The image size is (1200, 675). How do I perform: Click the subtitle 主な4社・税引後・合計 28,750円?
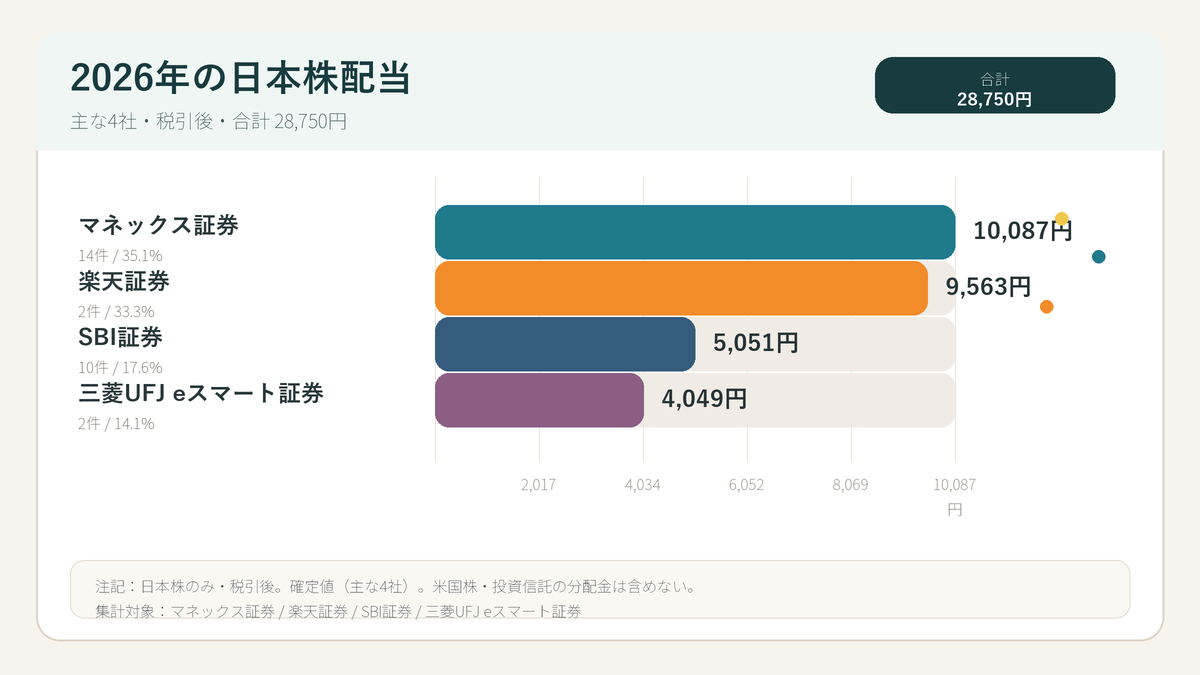tap(209, 123)
